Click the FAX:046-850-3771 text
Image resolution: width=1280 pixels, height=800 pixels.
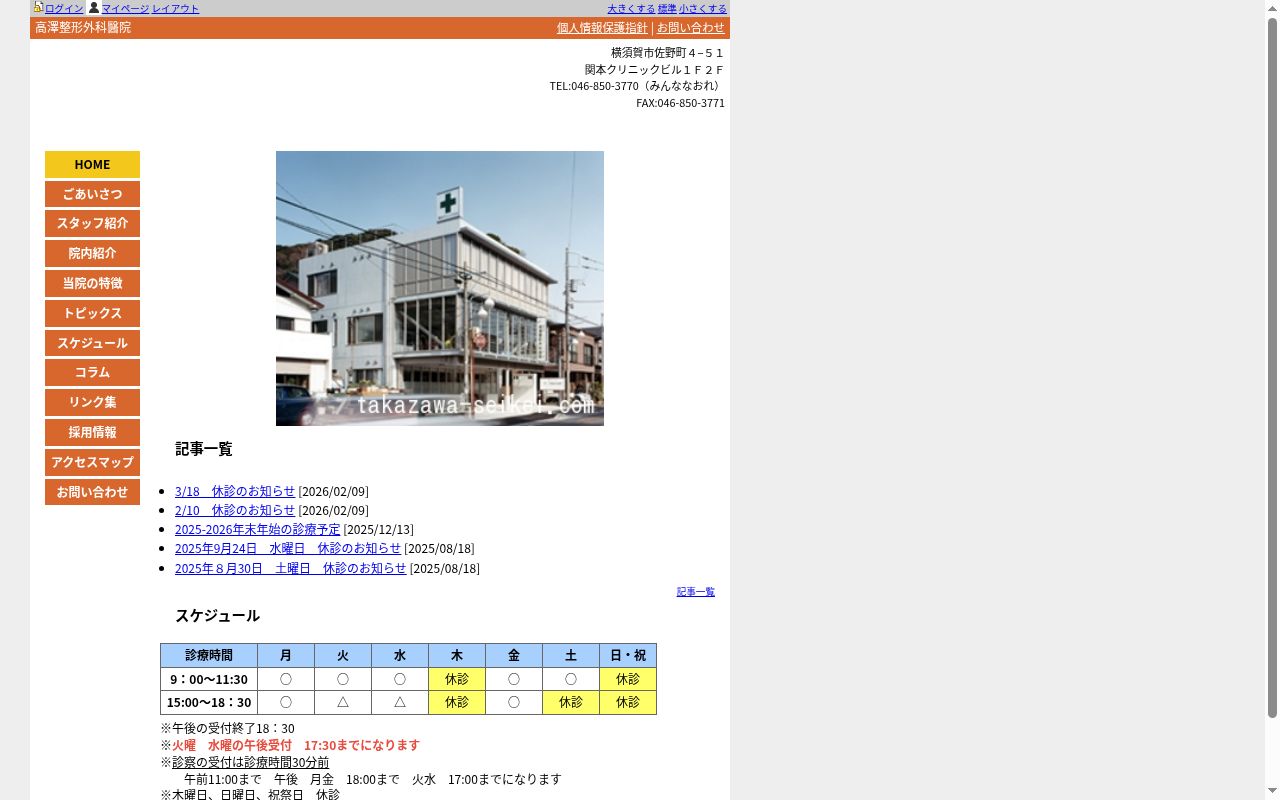tap(680, 103)
